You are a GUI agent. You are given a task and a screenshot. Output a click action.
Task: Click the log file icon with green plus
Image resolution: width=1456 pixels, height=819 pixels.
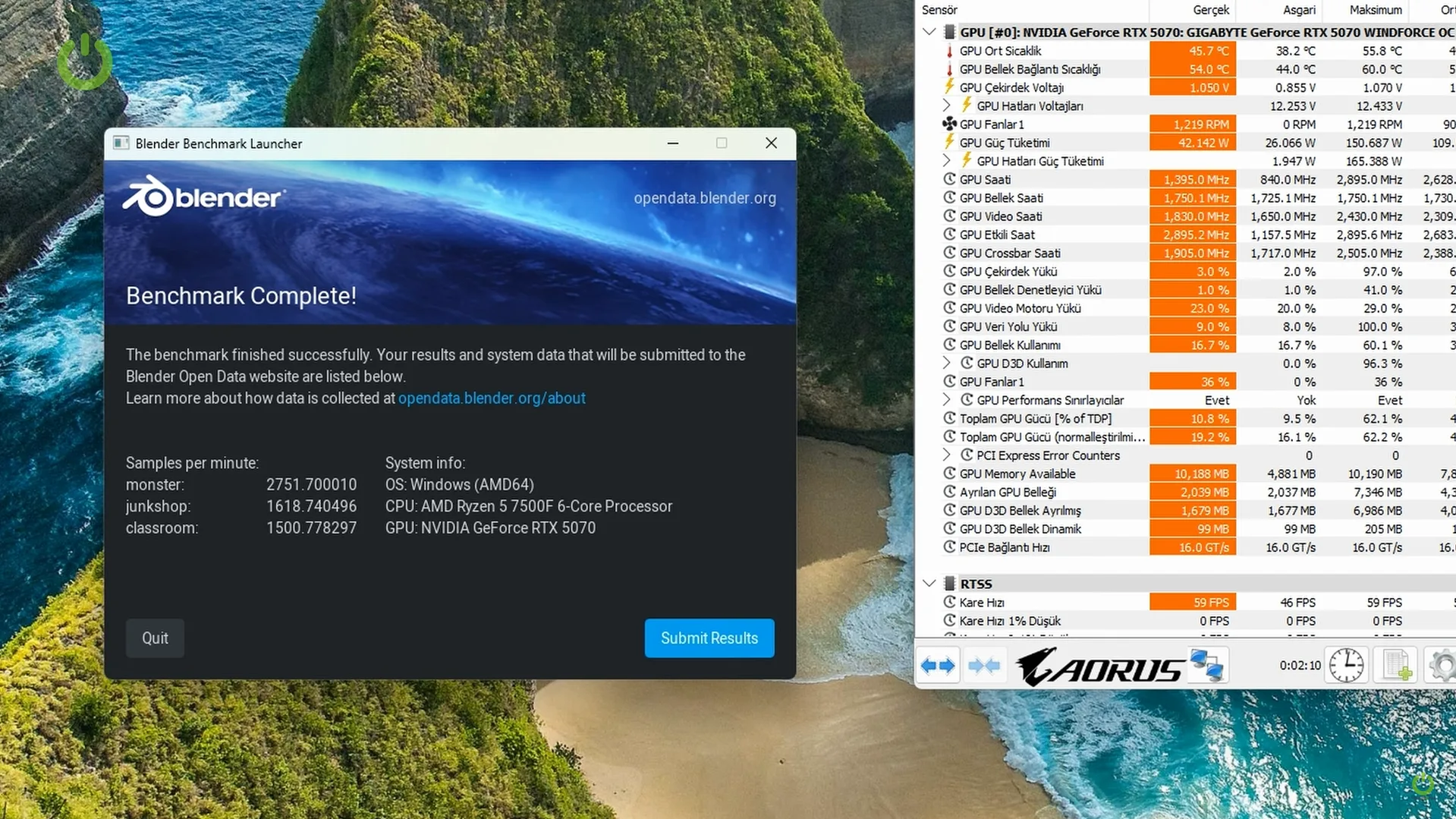[x=1396, y=666]
